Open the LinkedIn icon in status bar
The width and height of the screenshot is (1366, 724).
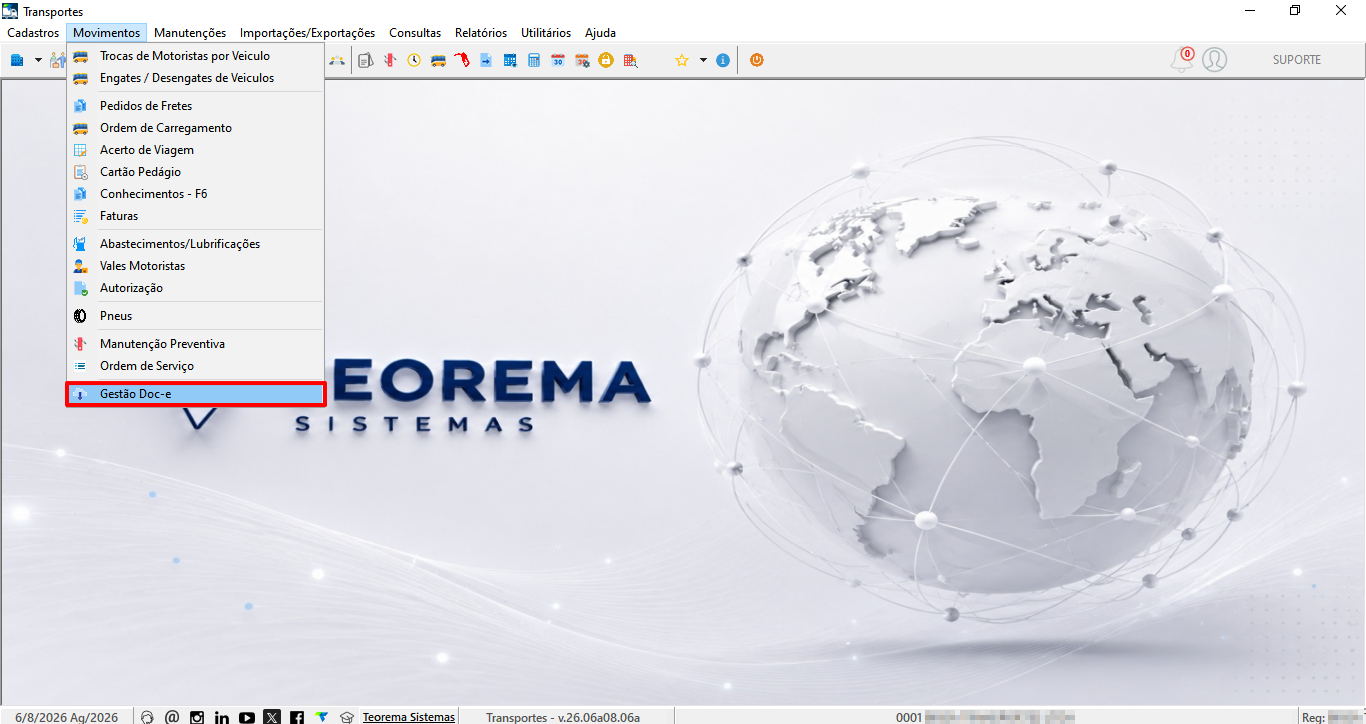click(222, 717)
